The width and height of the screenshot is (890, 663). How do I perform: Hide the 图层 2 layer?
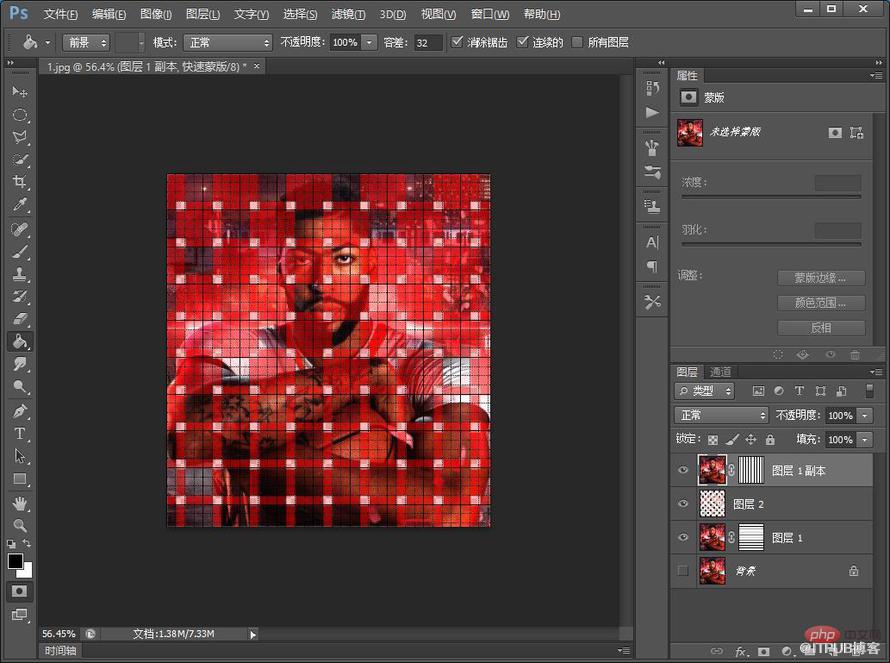(683, 503)
